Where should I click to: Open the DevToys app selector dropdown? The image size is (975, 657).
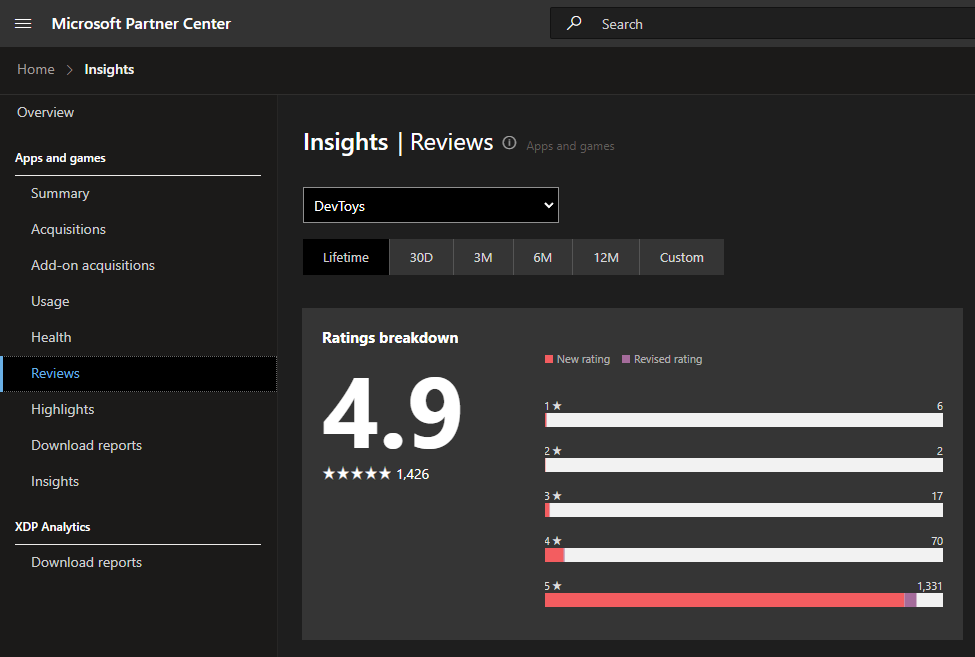[430, 205]
